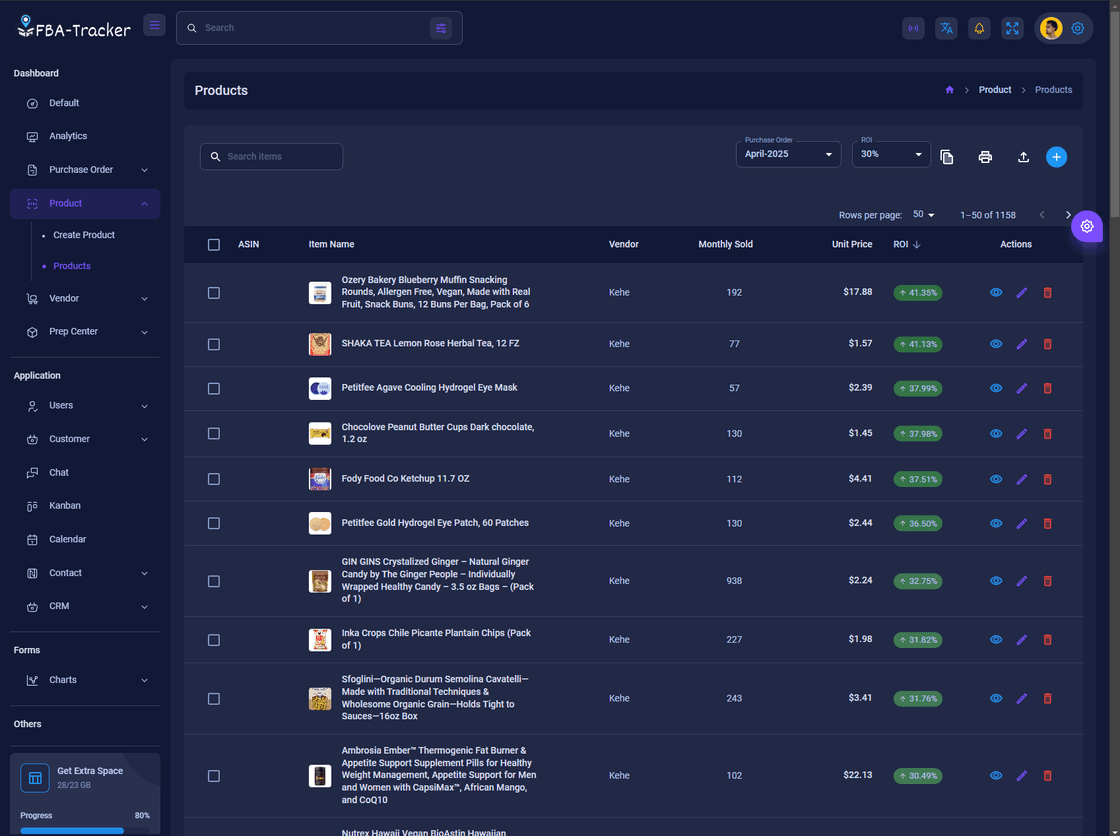This screenshot has height=836, width=1120.
Task: Toggle the fullscreen icon in header
Action: [1012, 29]
